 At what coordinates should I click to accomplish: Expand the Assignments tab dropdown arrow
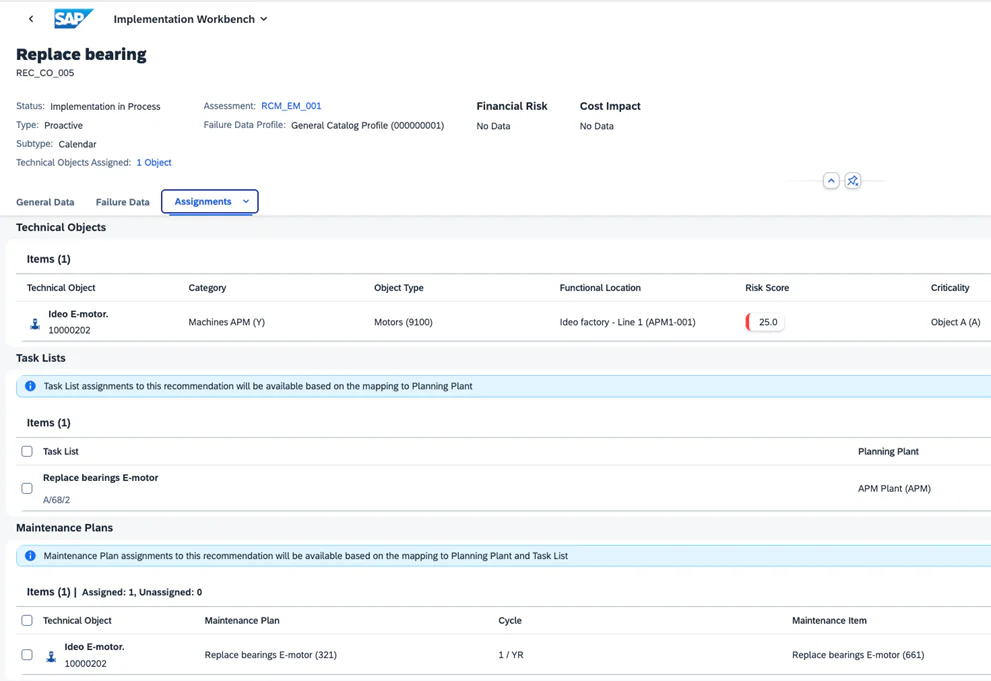(246, 202)
